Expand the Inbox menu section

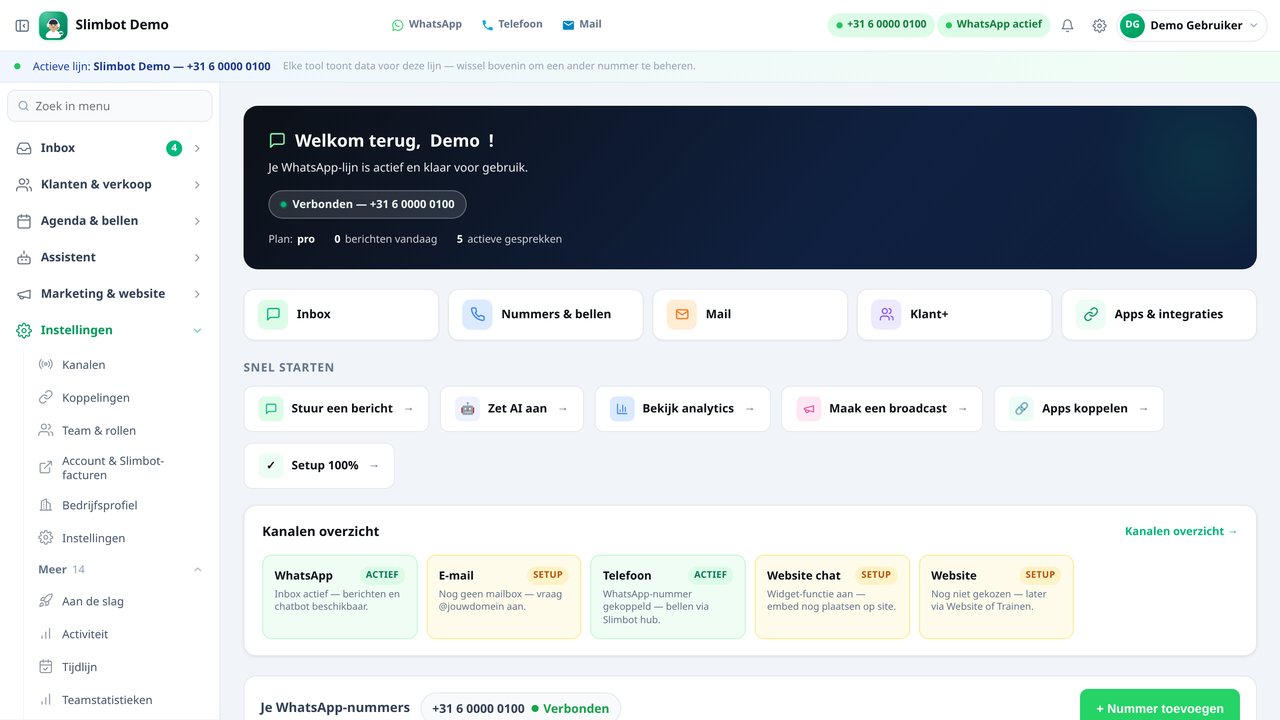(x=110, y=148)
